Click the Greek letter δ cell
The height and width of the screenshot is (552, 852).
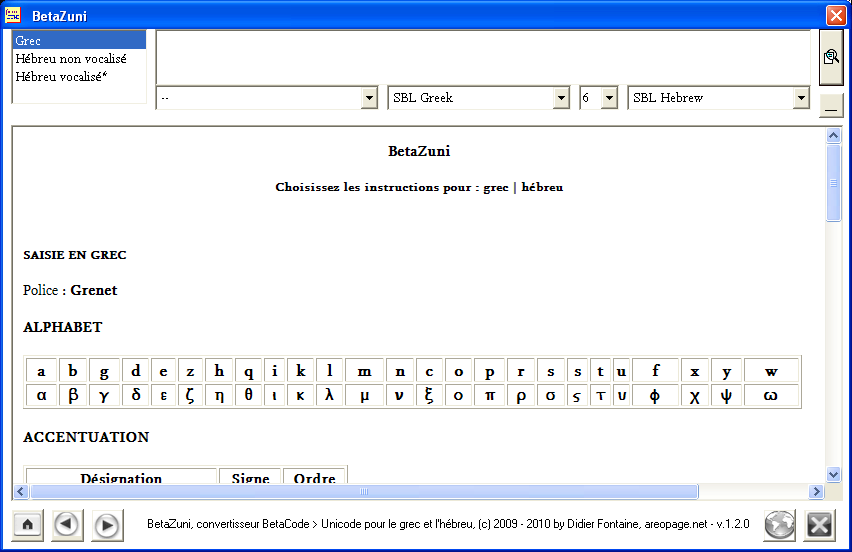pos(136,396)
